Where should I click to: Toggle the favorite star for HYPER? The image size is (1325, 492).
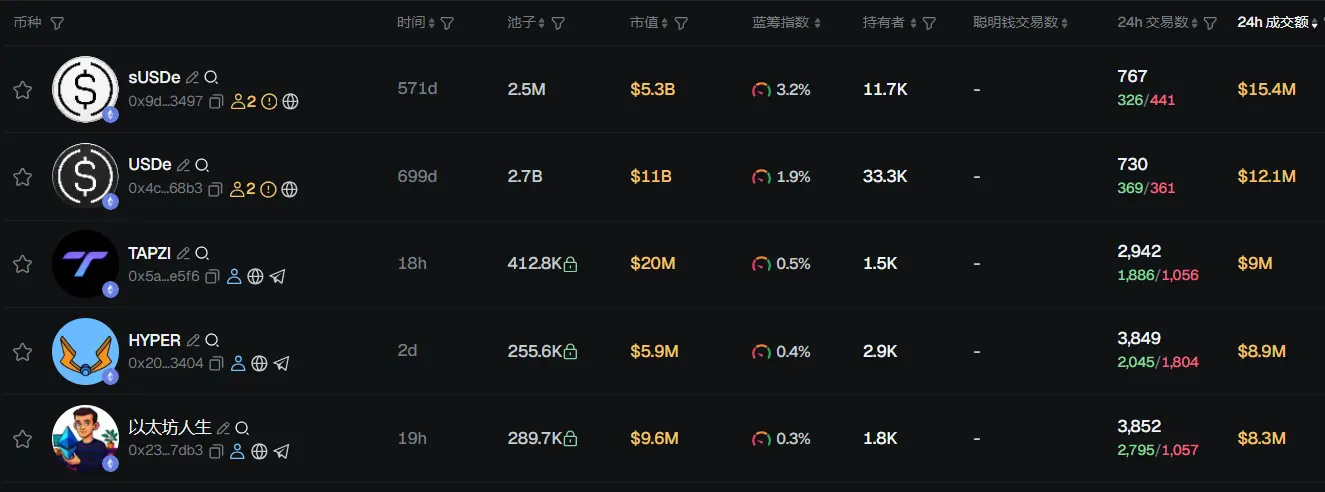pyautogui.click(x=22, y=352)
